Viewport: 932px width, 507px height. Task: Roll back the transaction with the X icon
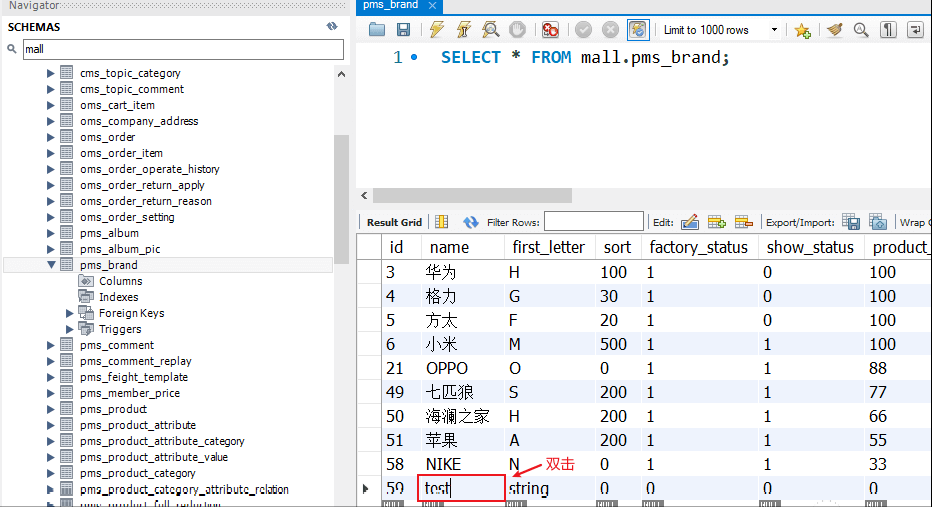coord(610,29)
